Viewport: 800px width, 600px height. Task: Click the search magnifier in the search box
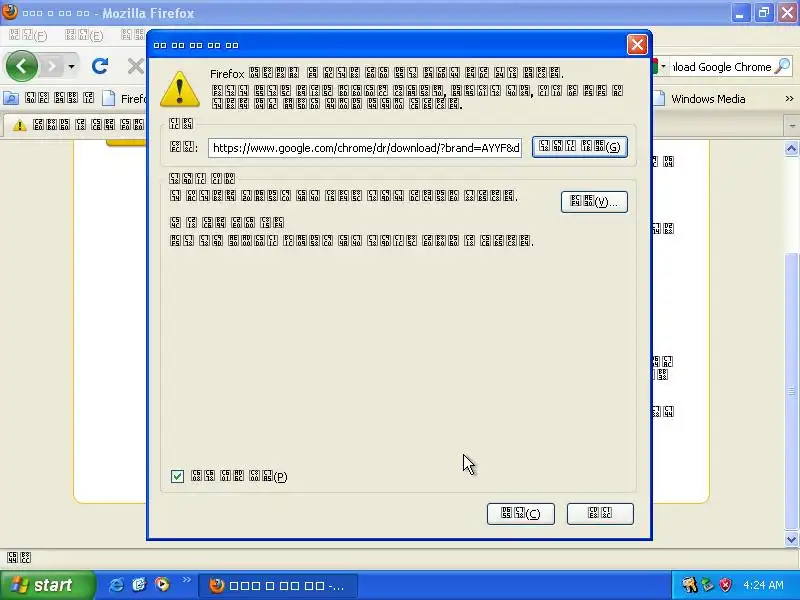[782, 66]
